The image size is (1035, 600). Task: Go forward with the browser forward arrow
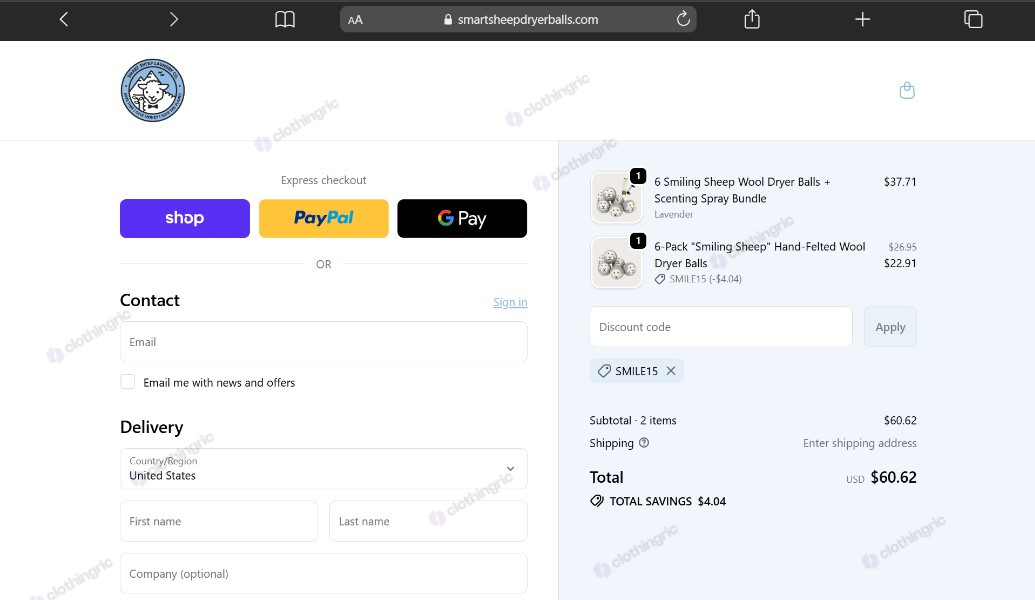point(174,20)
